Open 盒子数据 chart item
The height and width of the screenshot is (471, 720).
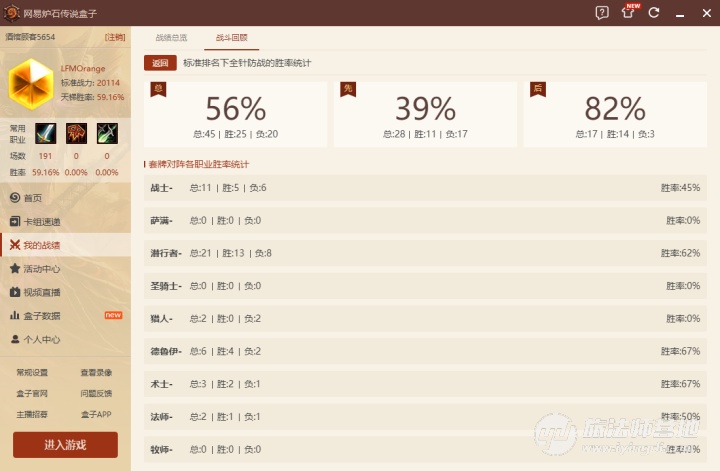point(41,316)
